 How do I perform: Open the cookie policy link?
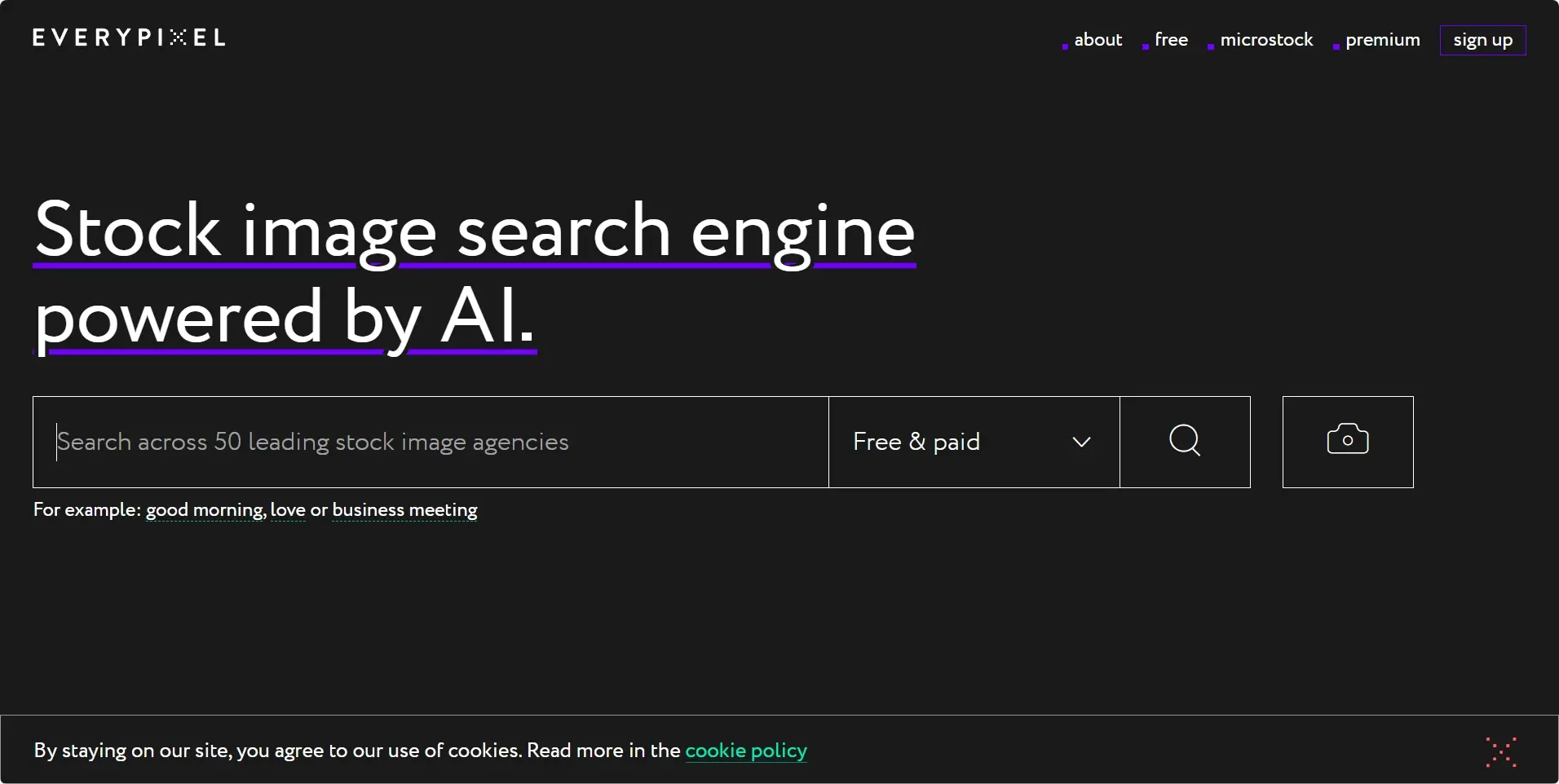[746, 751]
